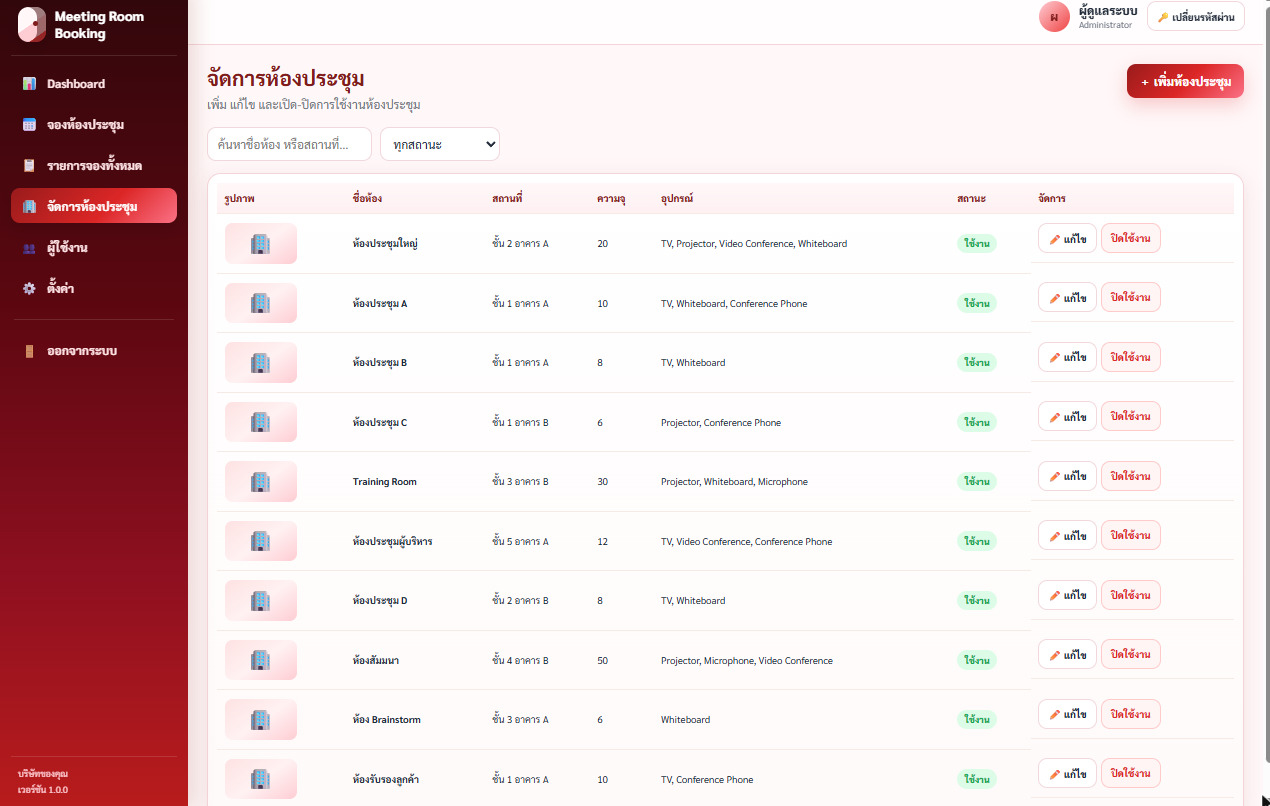Image resolution: width=1270 pixels, height=806 pixels.
Task: Go to จองห้องประชุม menu item
Action: [94, 125]
